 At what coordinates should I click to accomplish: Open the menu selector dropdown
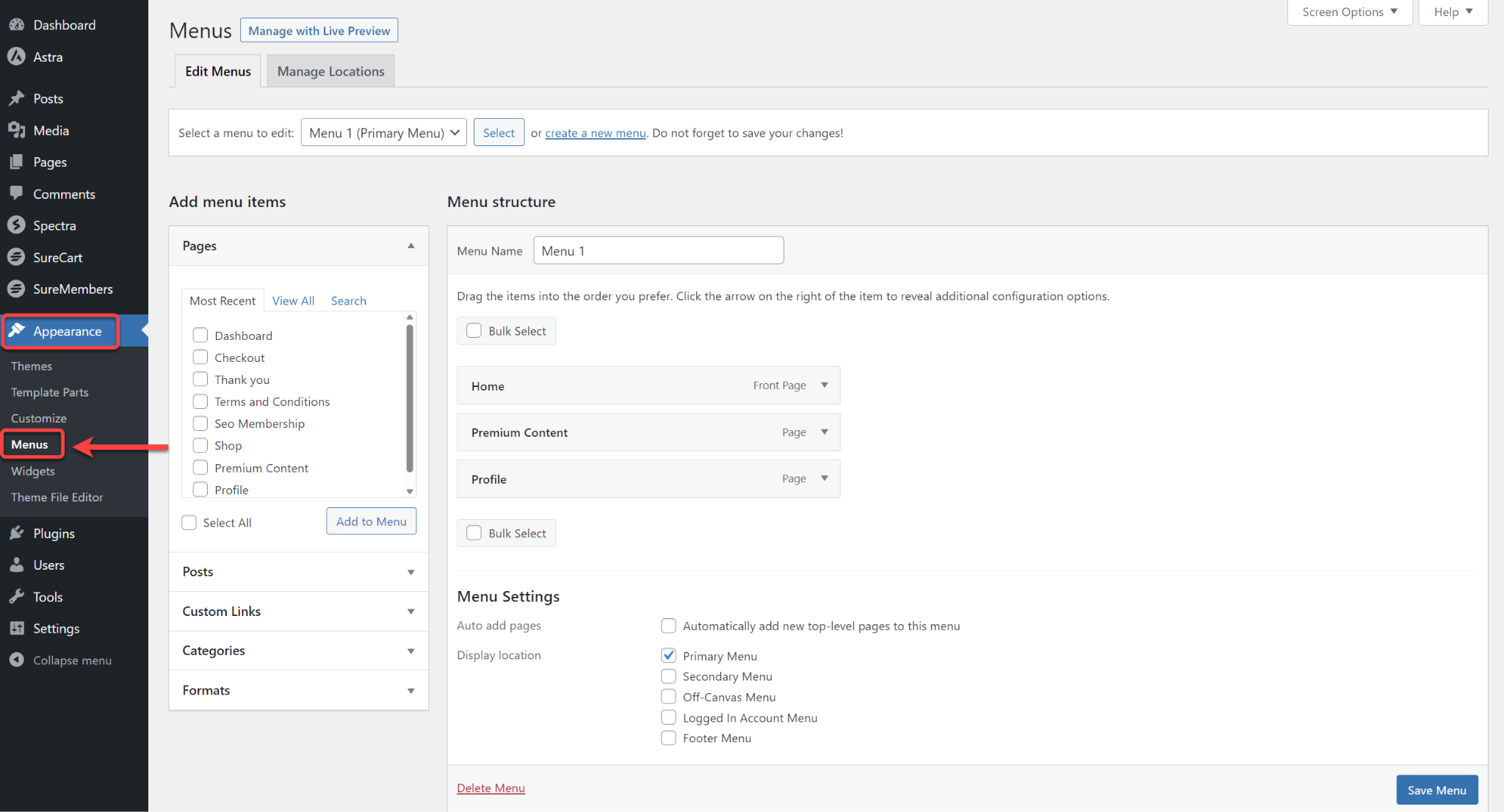click(x=382, y=132)
